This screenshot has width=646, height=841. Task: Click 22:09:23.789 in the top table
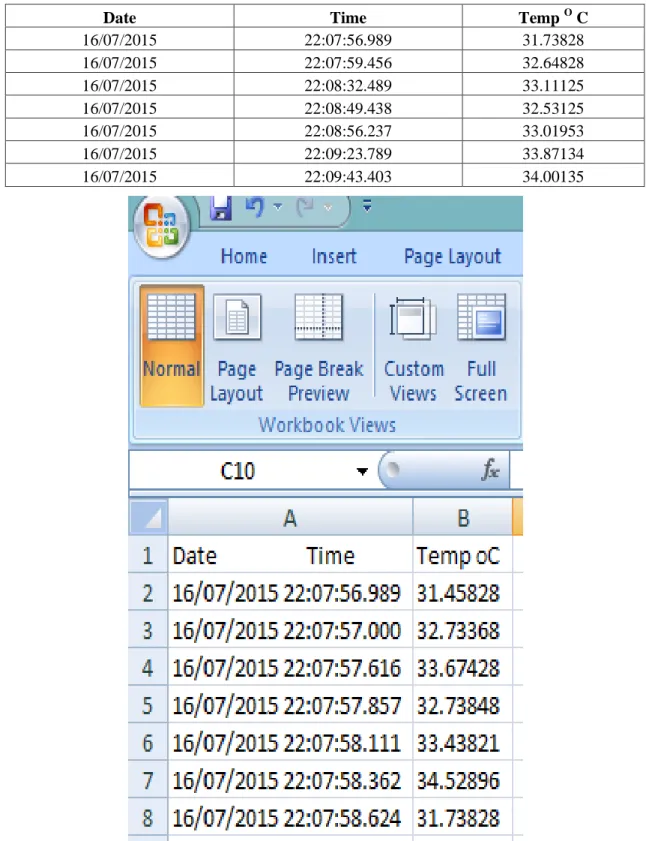[348, 154]
